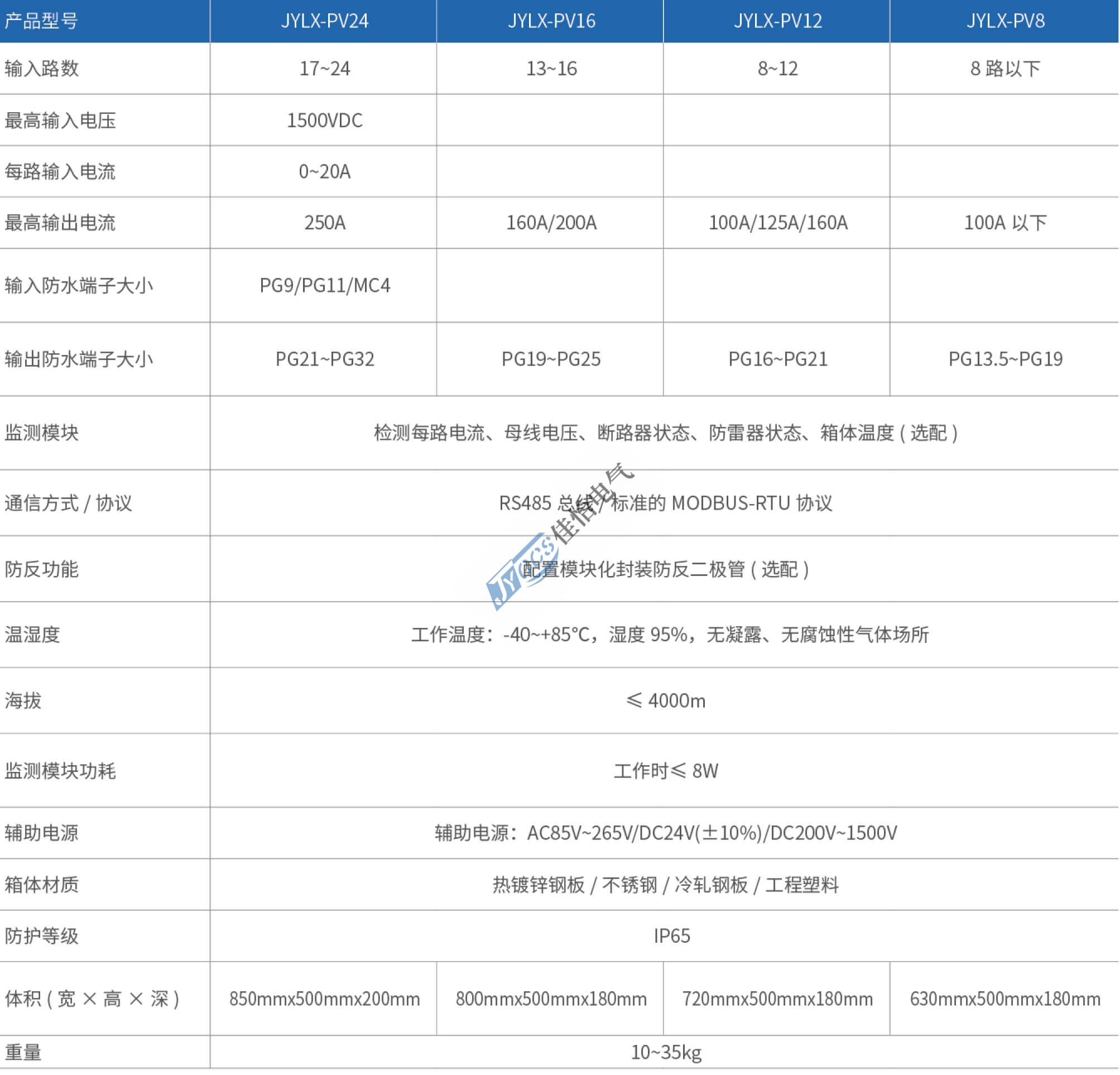This screenshot has height=1075, width=1120.
Task: Click the row label '温湿度'
Action: (32, 635)
